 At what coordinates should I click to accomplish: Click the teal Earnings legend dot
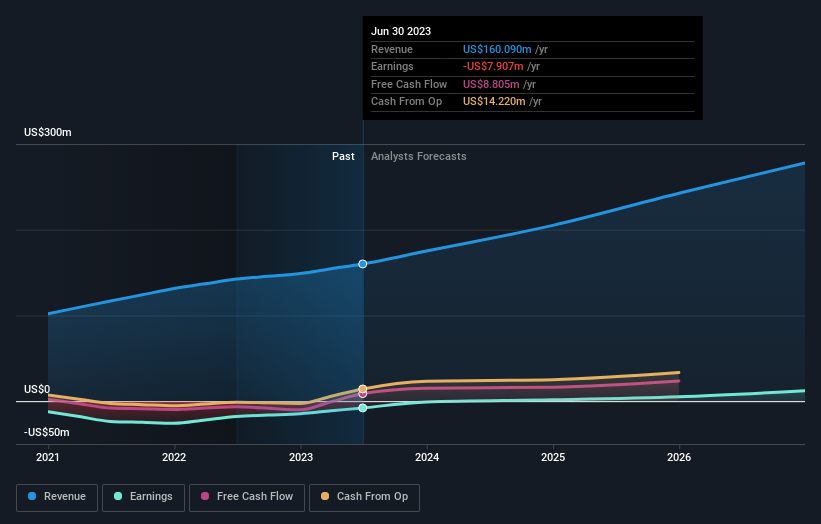point(118,496)
